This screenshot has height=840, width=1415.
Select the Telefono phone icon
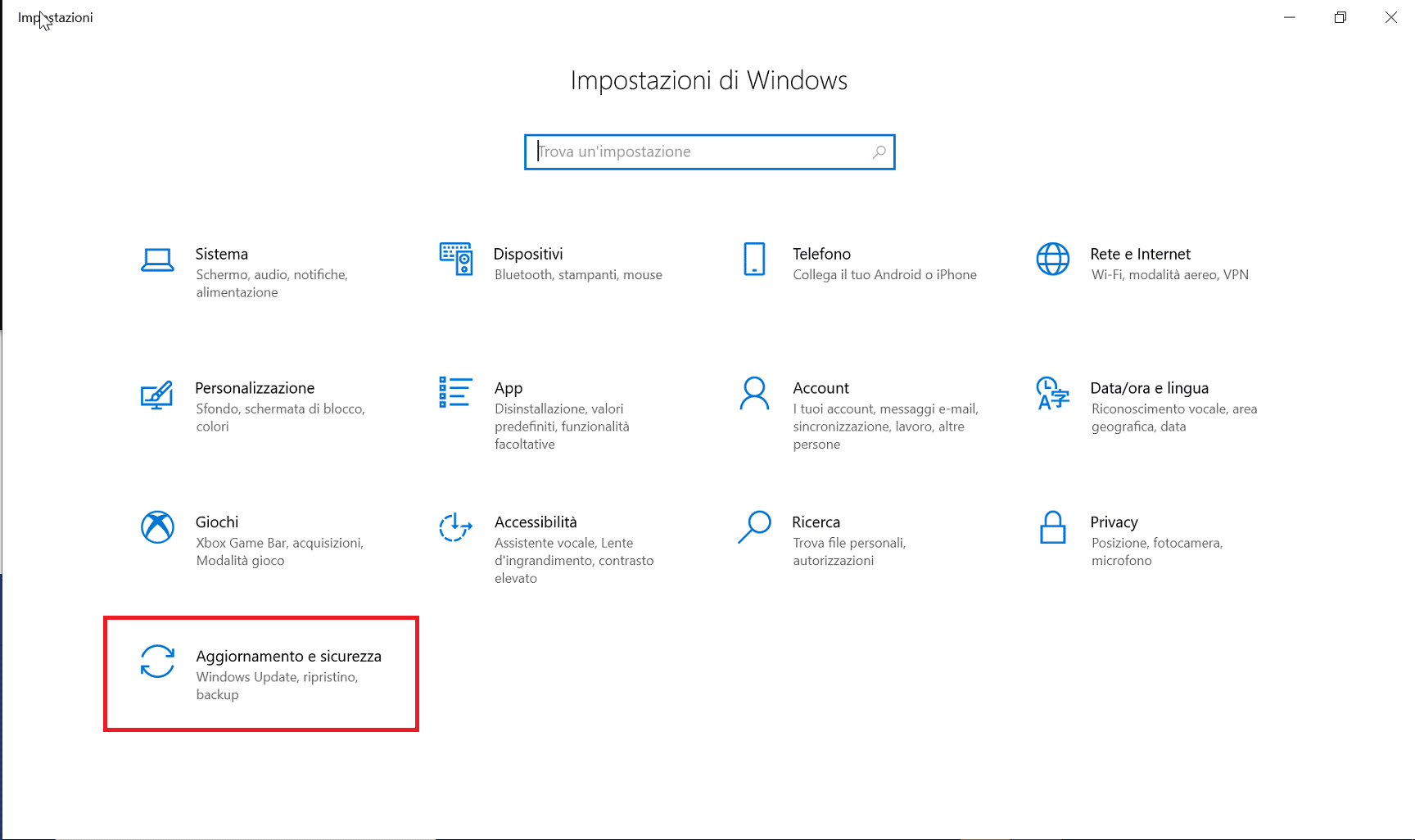[754, 259]
